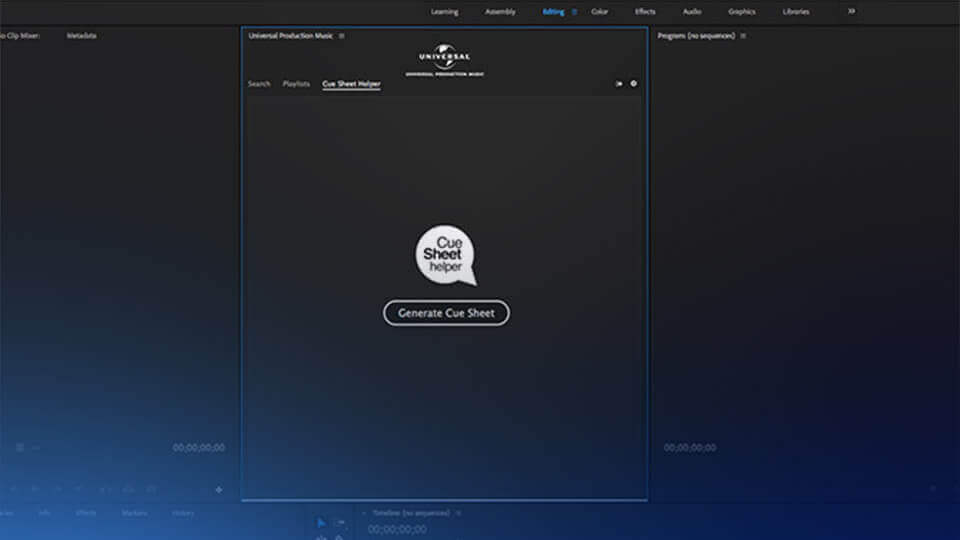Viewport: 960px width, 540px height.
Task: Open the settings gear in Universal panel
Action: pyautogui.click(x=633, y=84)
